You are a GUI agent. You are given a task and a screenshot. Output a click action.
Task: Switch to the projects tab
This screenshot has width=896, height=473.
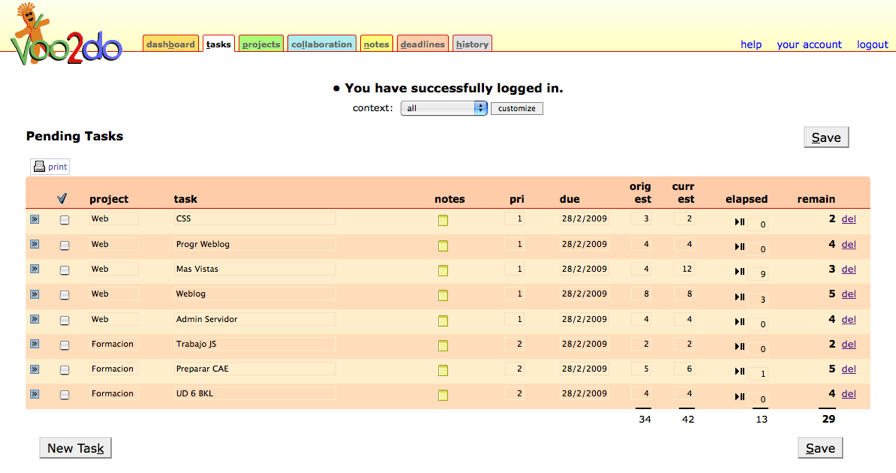click(x=261, y=44)
